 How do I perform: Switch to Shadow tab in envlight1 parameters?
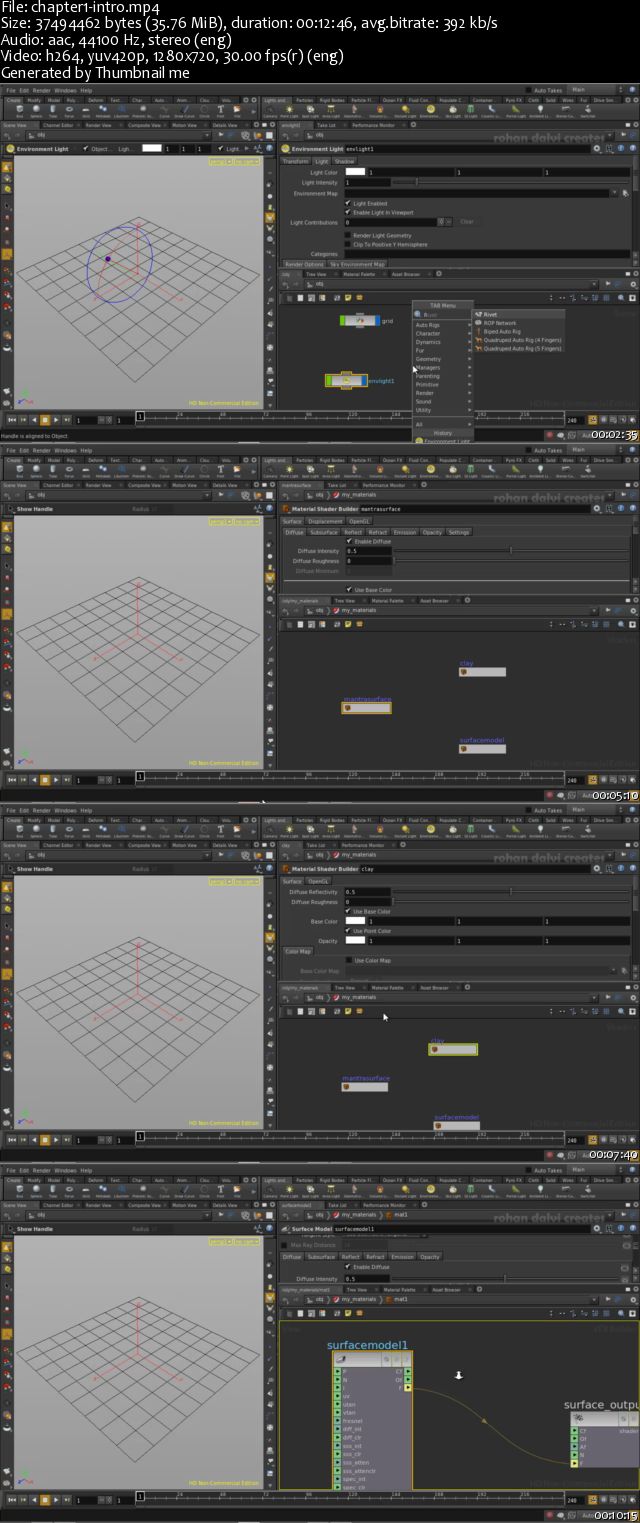[344, 161]
